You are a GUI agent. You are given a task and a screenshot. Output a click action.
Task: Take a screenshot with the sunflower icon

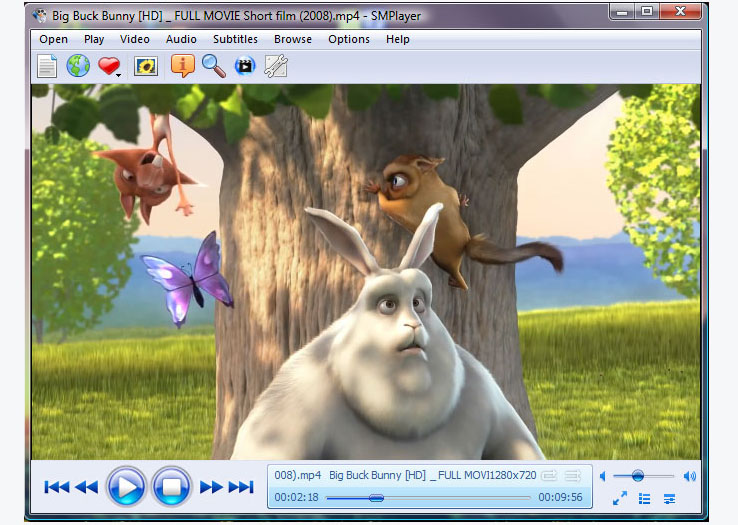point(146,66)
